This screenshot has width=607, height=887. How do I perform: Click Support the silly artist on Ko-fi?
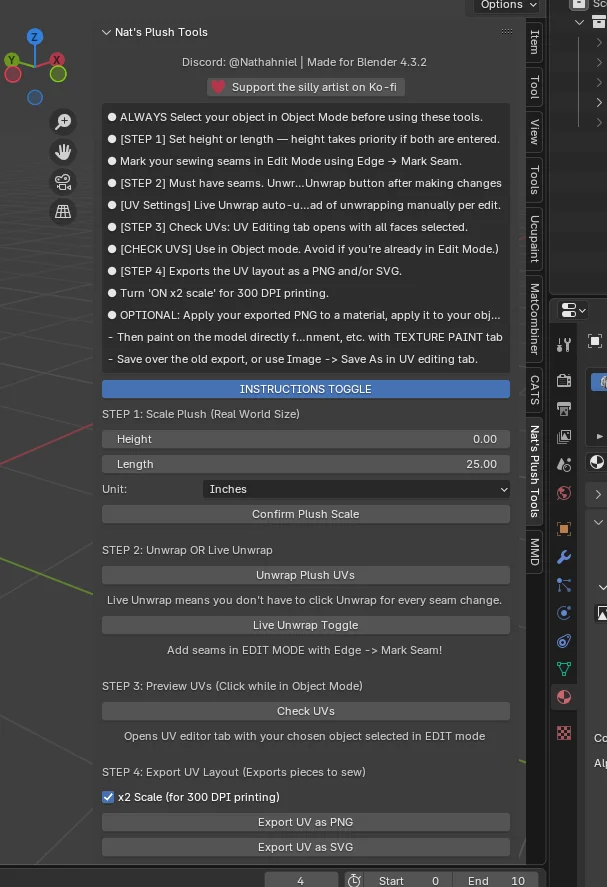pyautogui.click(x=305, y=87)
